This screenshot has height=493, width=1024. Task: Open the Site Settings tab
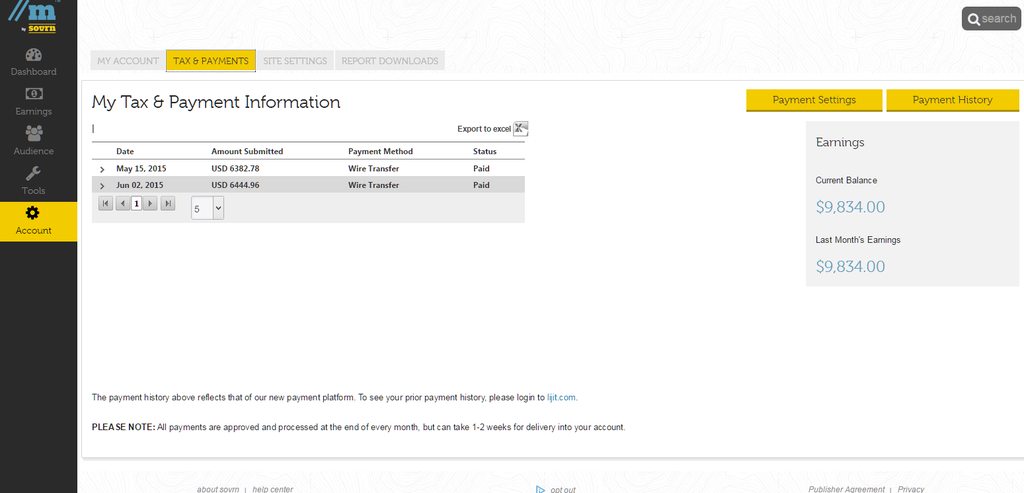click(x=295, y=61)
